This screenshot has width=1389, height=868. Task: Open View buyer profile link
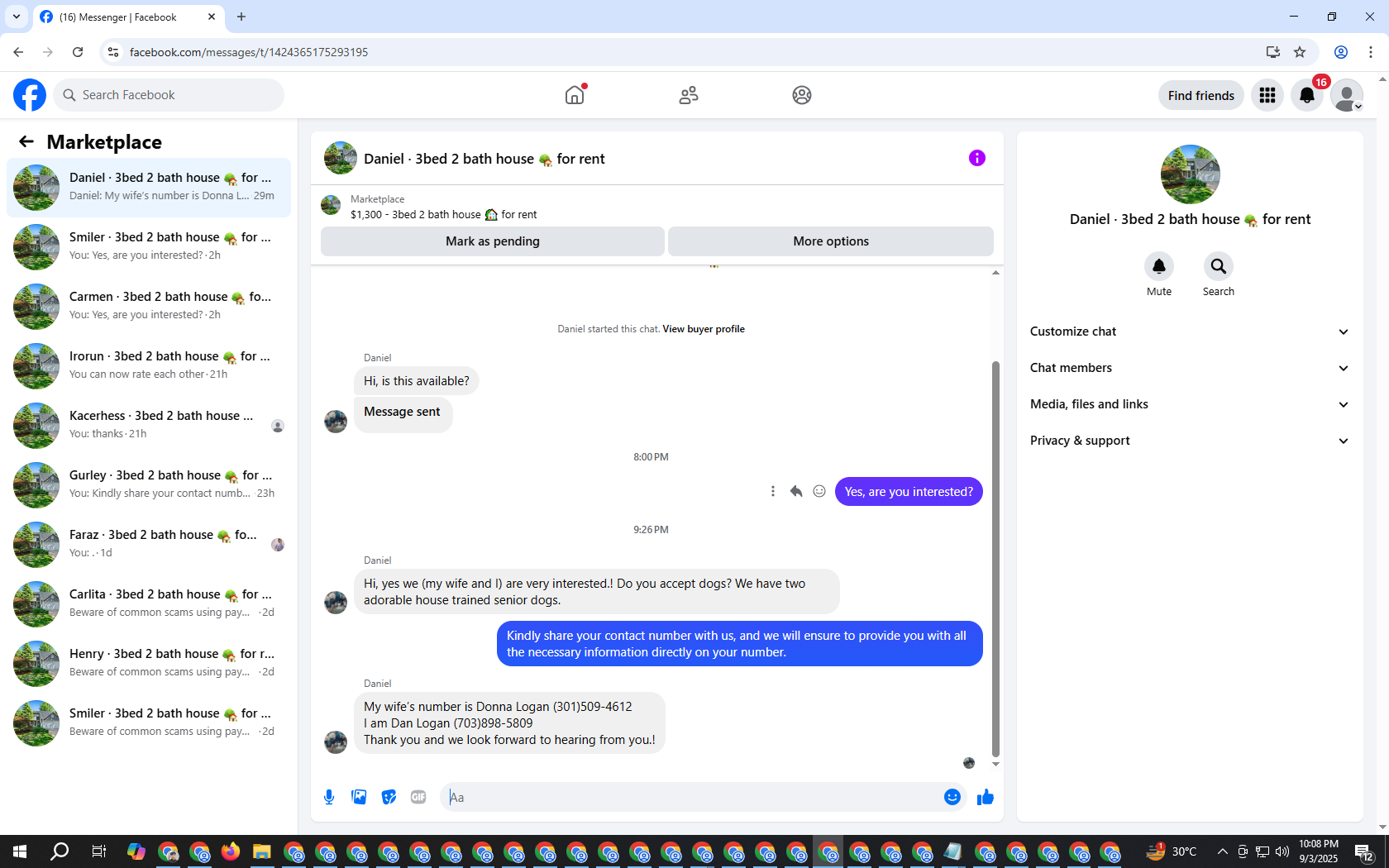704,329
